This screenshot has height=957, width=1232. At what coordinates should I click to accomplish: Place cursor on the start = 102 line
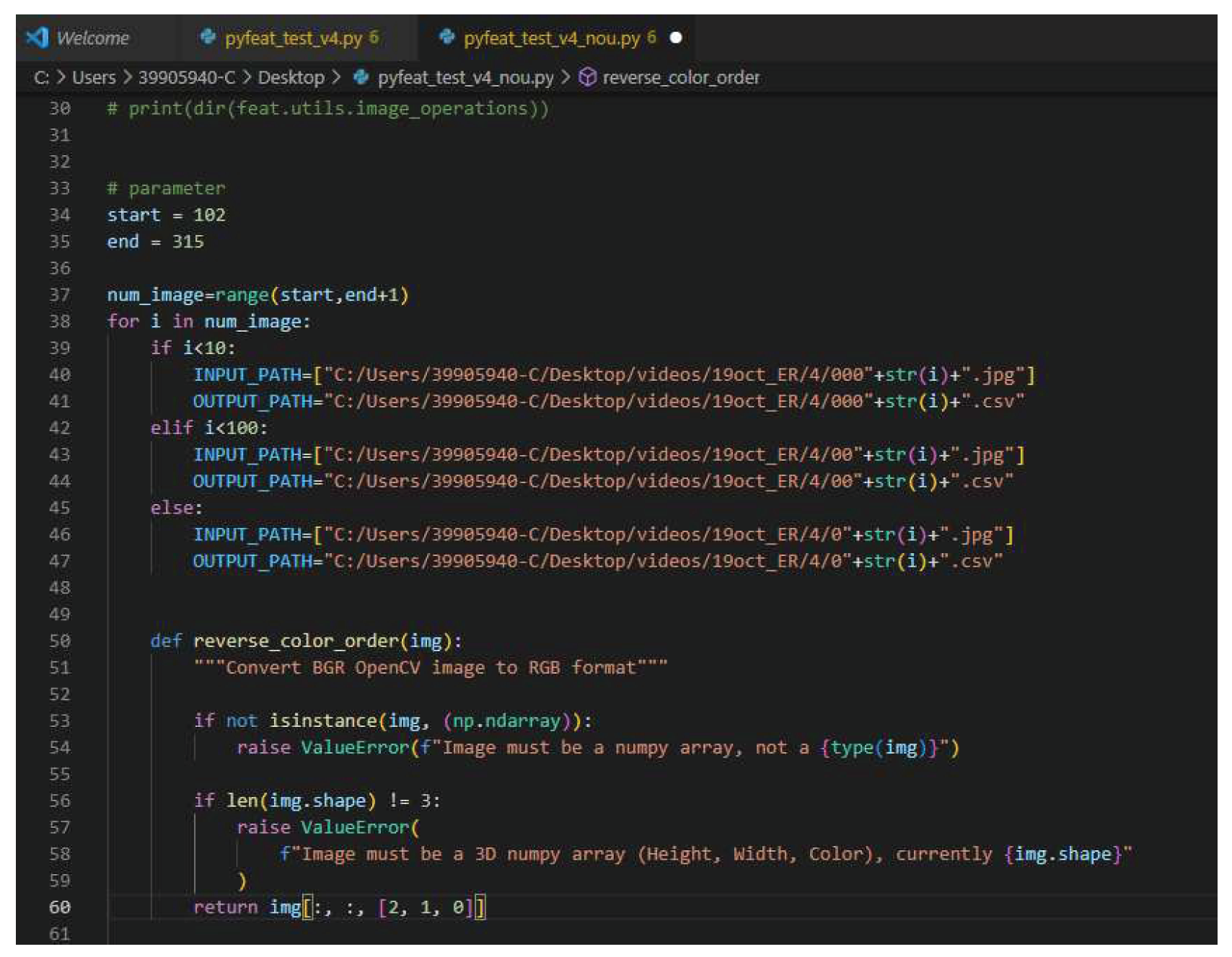coord(166,215)
